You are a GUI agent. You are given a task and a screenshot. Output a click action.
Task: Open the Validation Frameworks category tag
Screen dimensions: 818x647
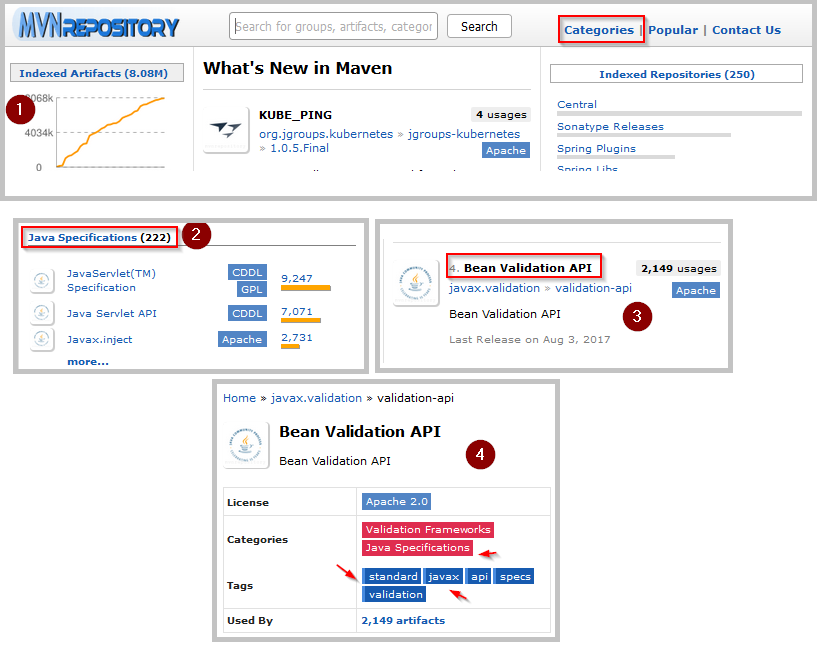[428, 530]
